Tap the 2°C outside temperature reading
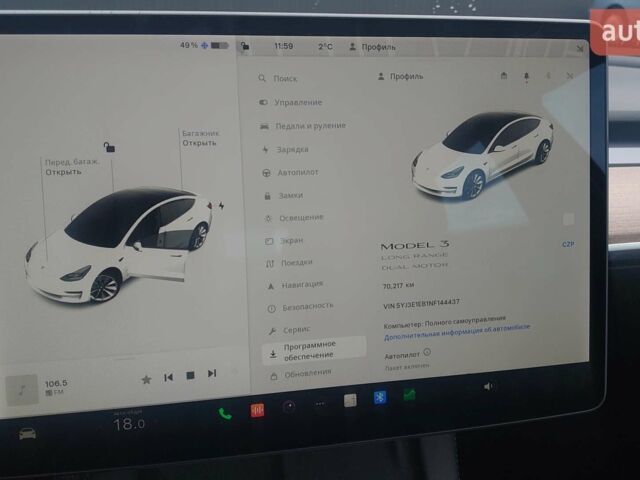Image resolution: width=640 pixels, height=480 pixels. 325,47
